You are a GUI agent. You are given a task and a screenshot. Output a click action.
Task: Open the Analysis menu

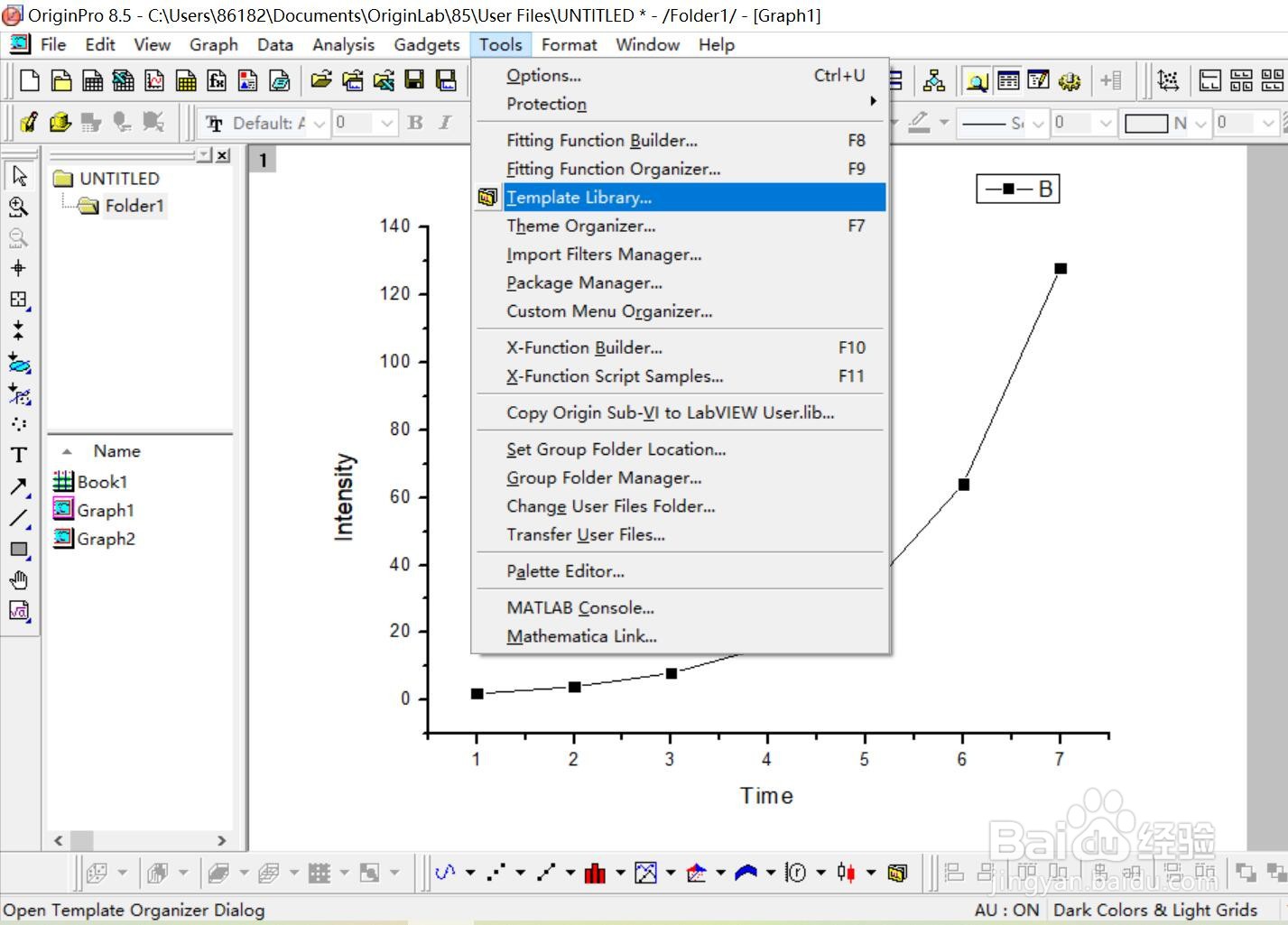pyautogui.click(x=343, y=44)
